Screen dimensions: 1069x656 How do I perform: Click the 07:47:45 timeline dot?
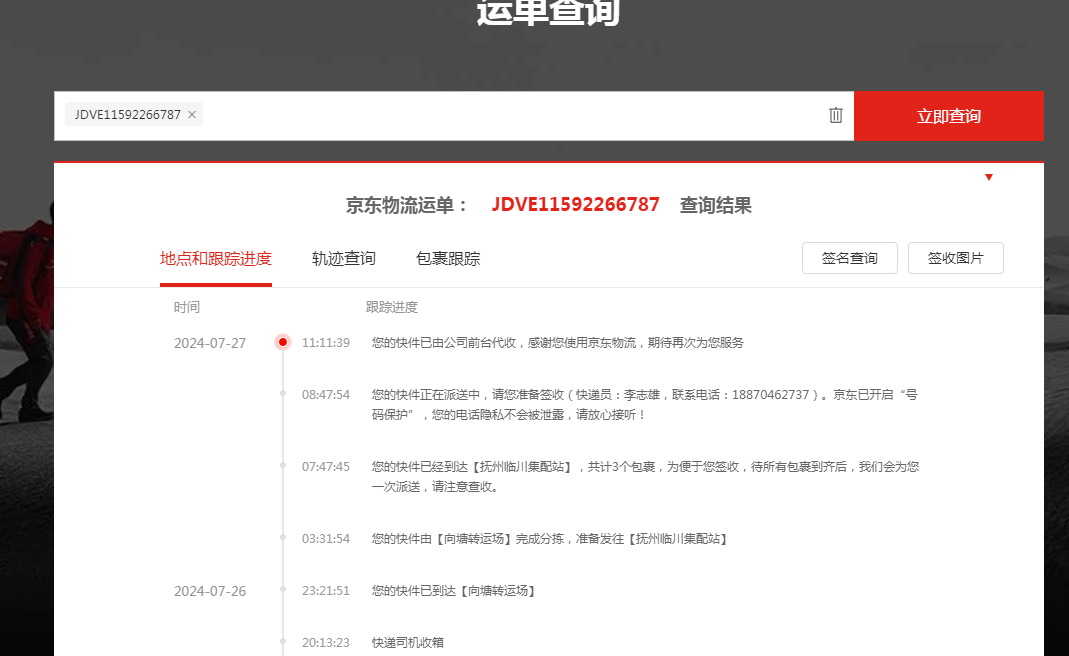point(283,466)
